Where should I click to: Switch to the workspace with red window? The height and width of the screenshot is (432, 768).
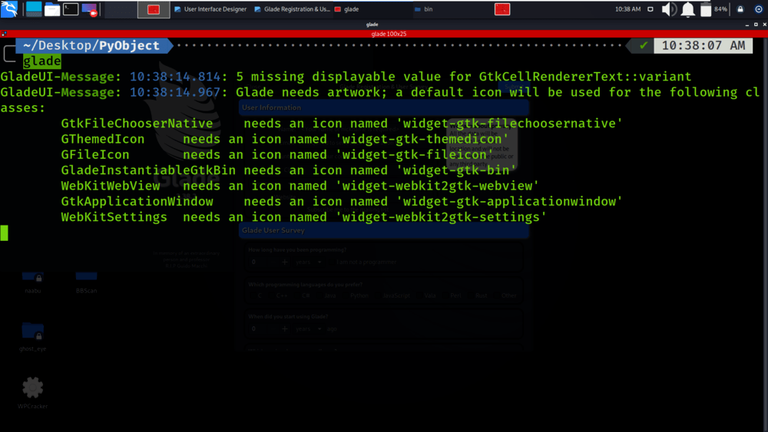point(153,9)
